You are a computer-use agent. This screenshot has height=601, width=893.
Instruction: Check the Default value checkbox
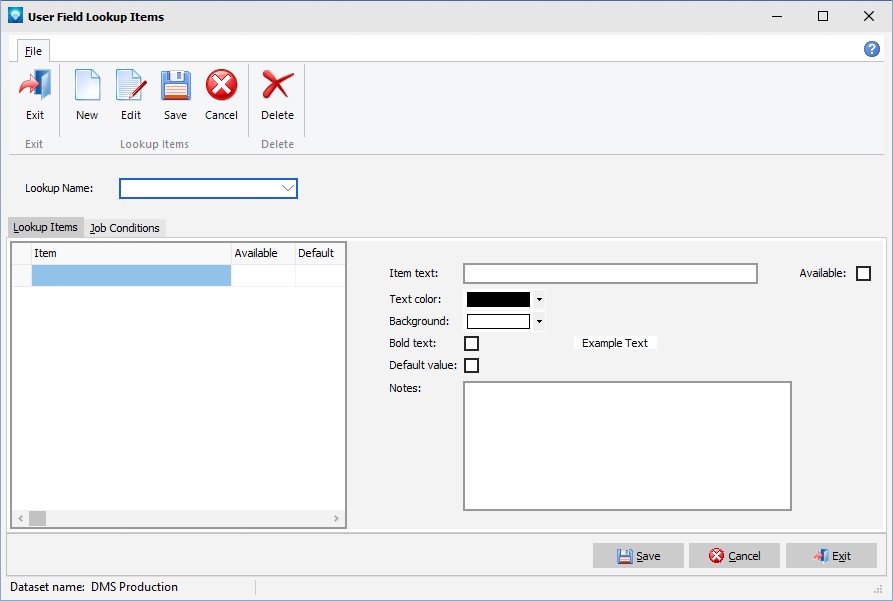(x=472, y=366)
